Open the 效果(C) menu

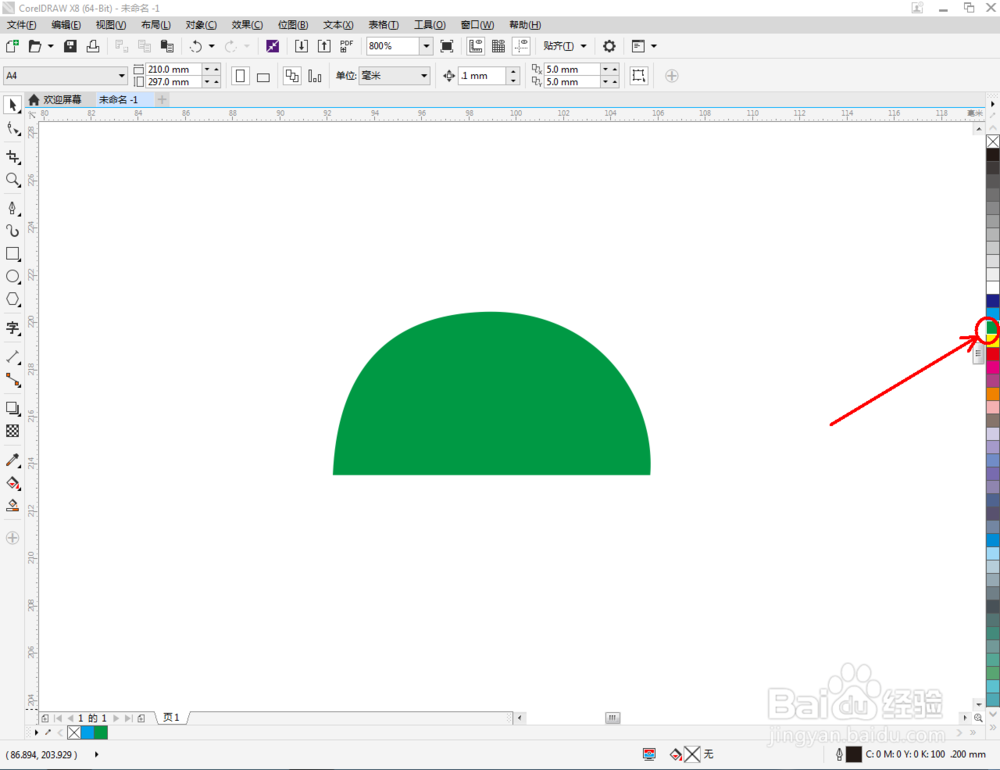247,25
